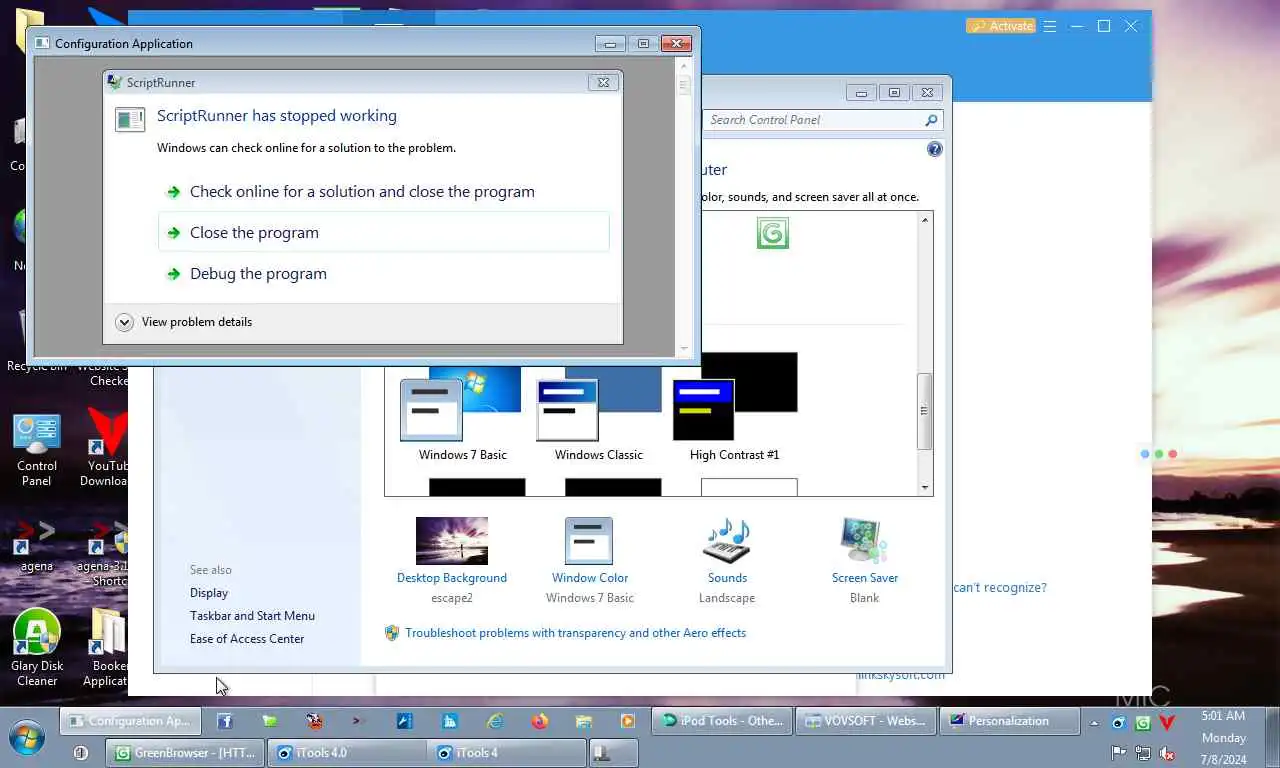Screen dimensions: 1280x768
Task: Click the Internet Explorer taskbar icon
Action: [x=495, y=721]
